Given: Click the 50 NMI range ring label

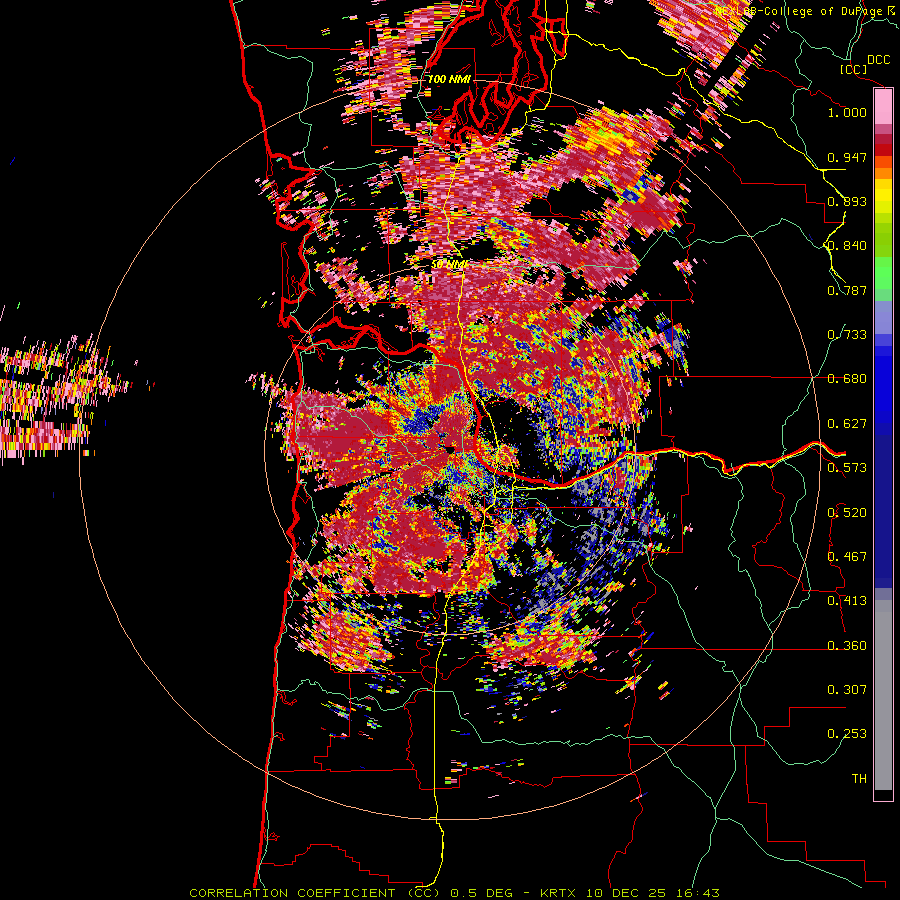Looking at the screenshot, I should click(449, 265).
